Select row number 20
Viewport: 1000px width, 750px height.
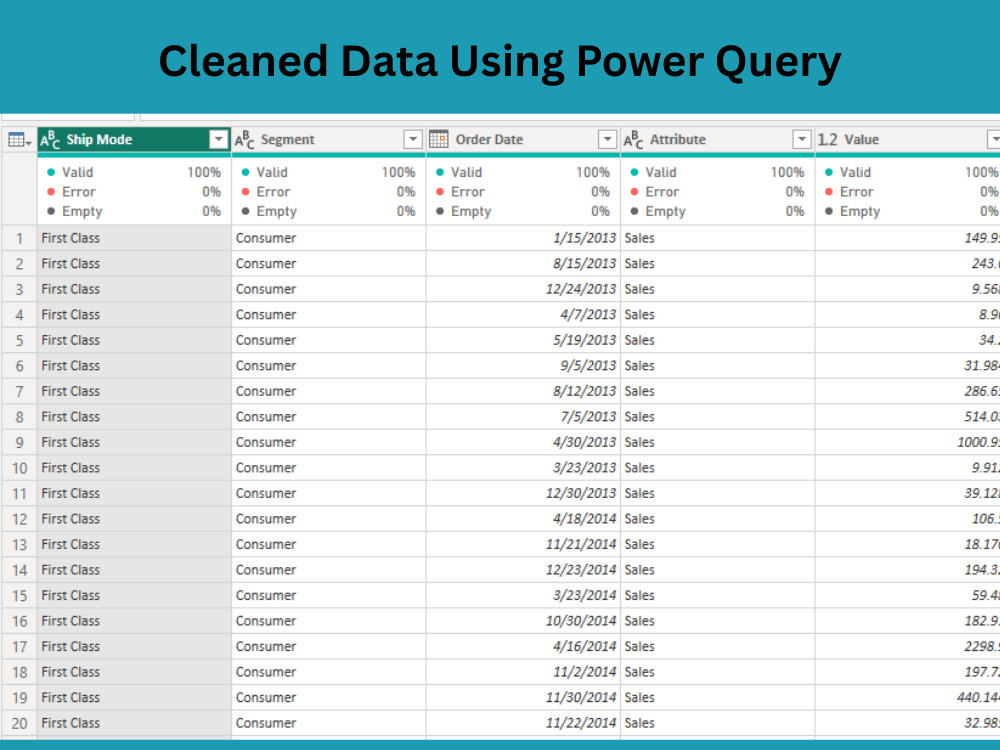coord(19,723)
